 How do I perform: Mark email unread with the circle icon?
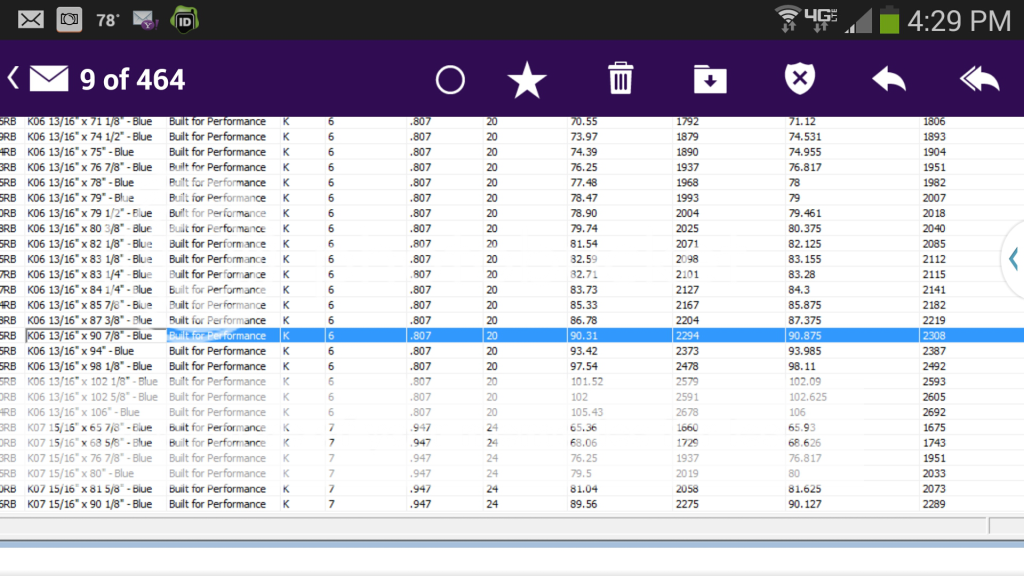pos(450,79)
